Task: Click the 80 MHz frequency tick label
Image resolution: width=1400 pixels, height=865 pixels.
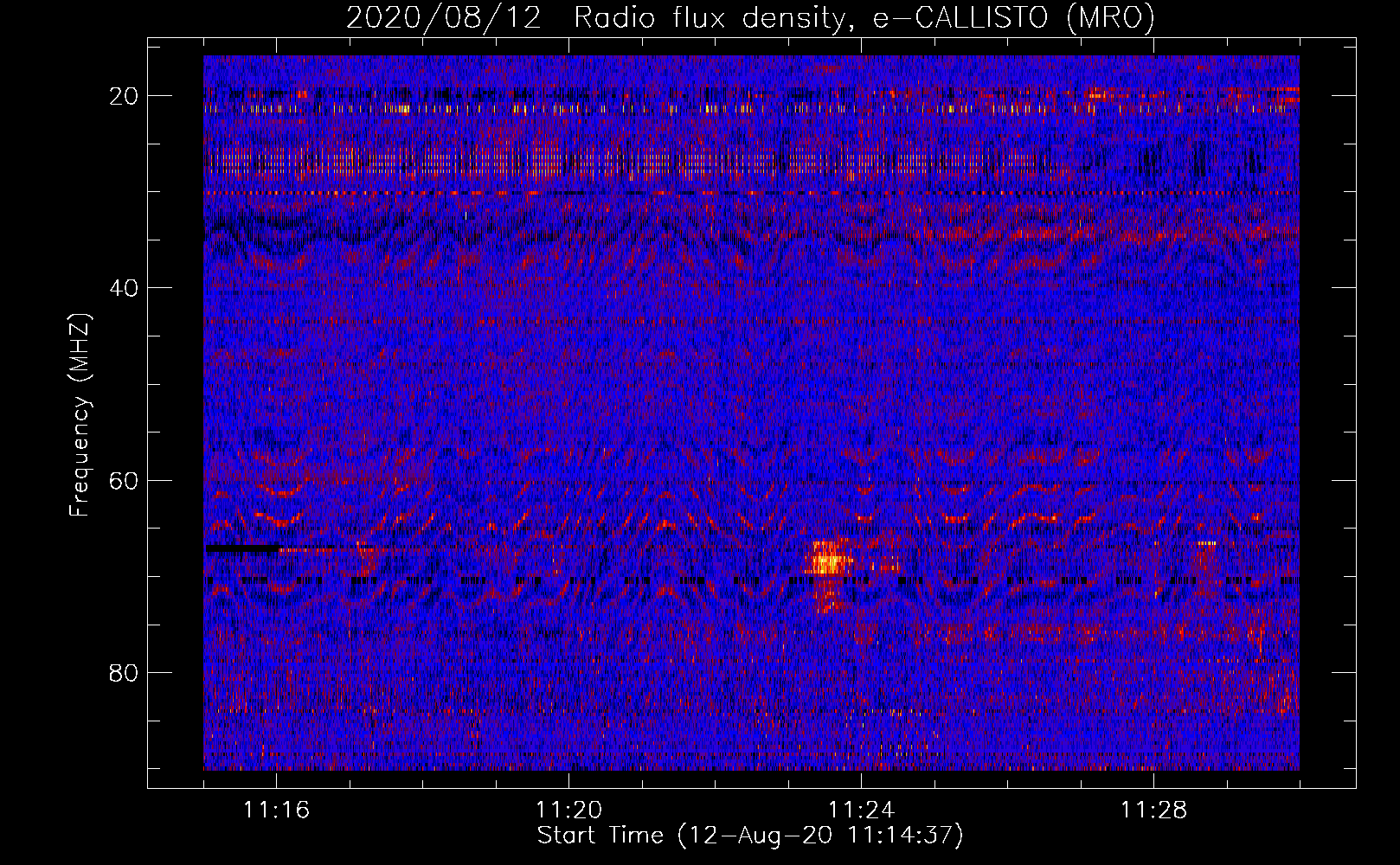Action: 125,672
